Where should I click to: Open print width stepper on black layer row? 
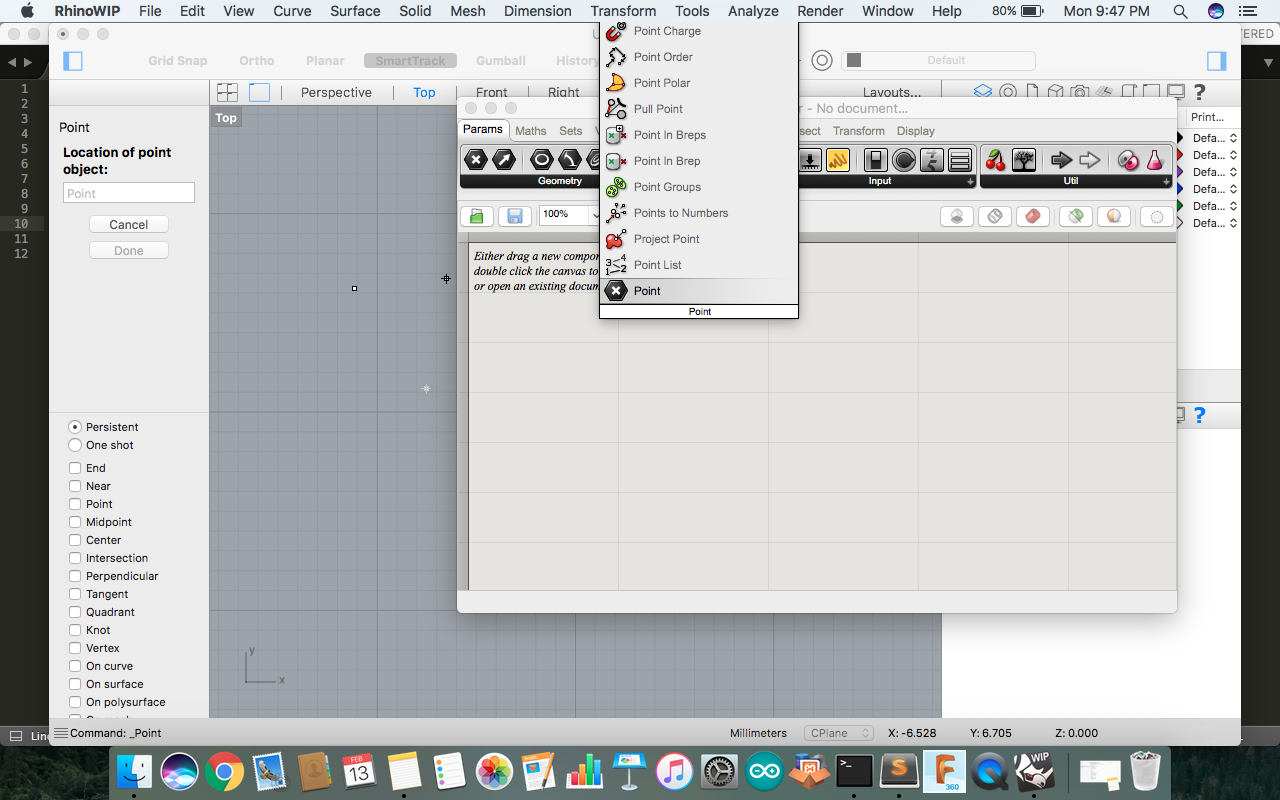(1233, 138)
